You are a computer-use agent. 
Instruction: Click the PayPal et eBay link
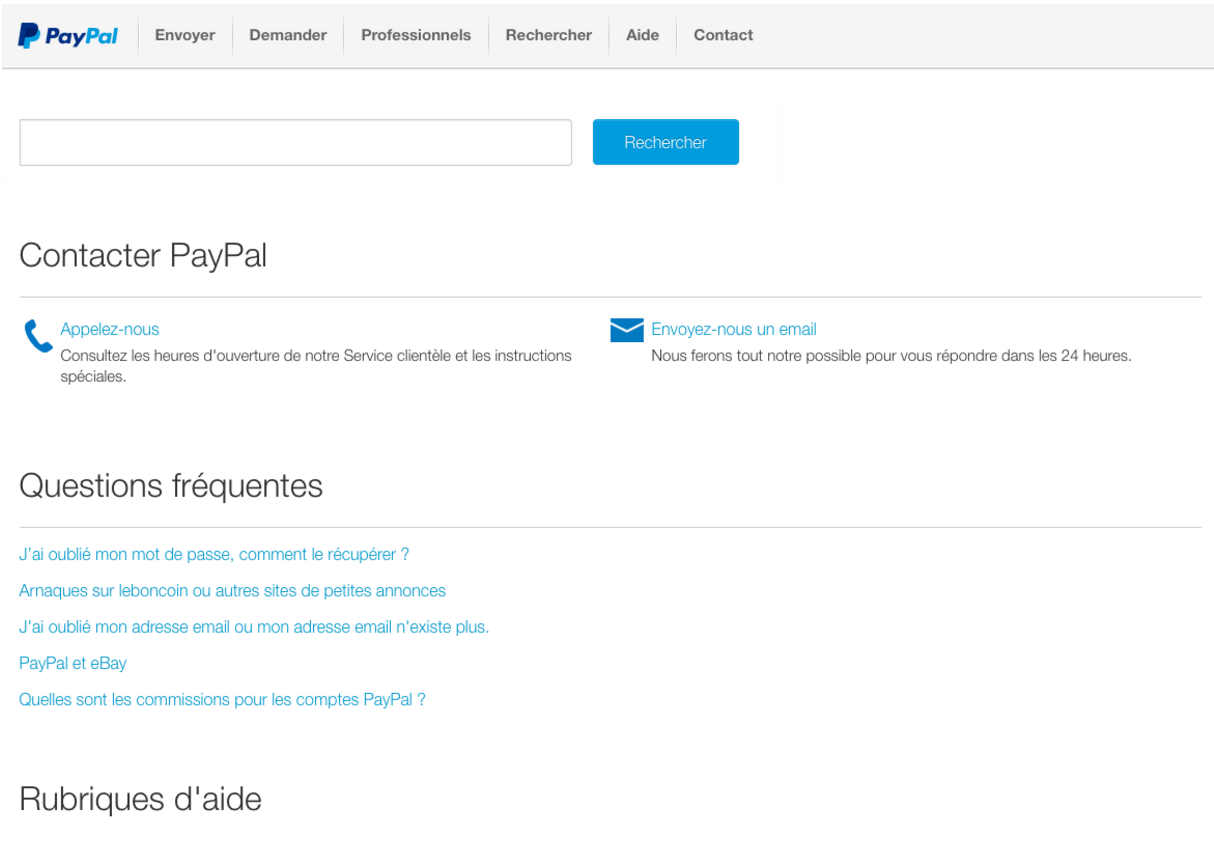click(x=72, y=663)
